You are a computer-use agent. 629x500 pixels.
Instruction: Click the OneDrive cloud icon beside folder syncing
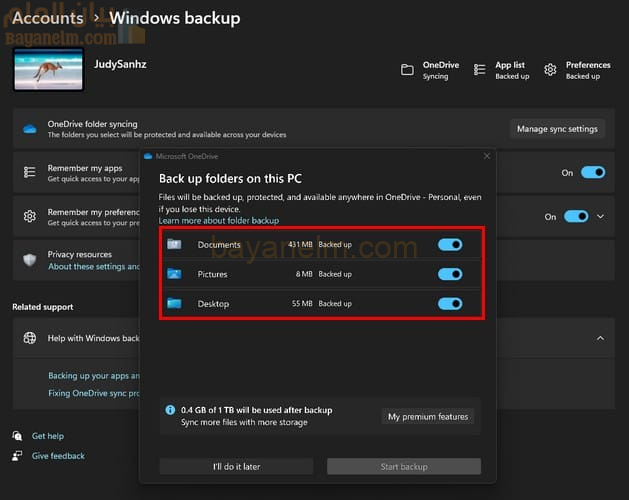click(x=30, y=129)
